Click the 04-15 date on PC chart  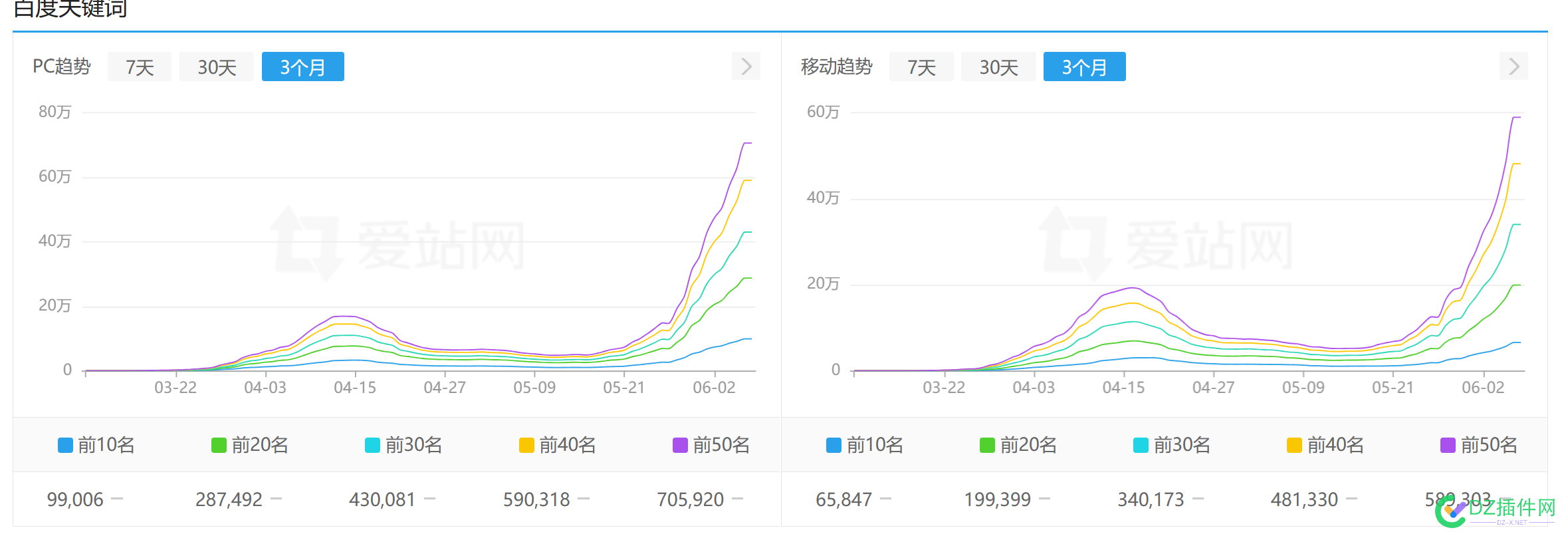coord(355,388)
